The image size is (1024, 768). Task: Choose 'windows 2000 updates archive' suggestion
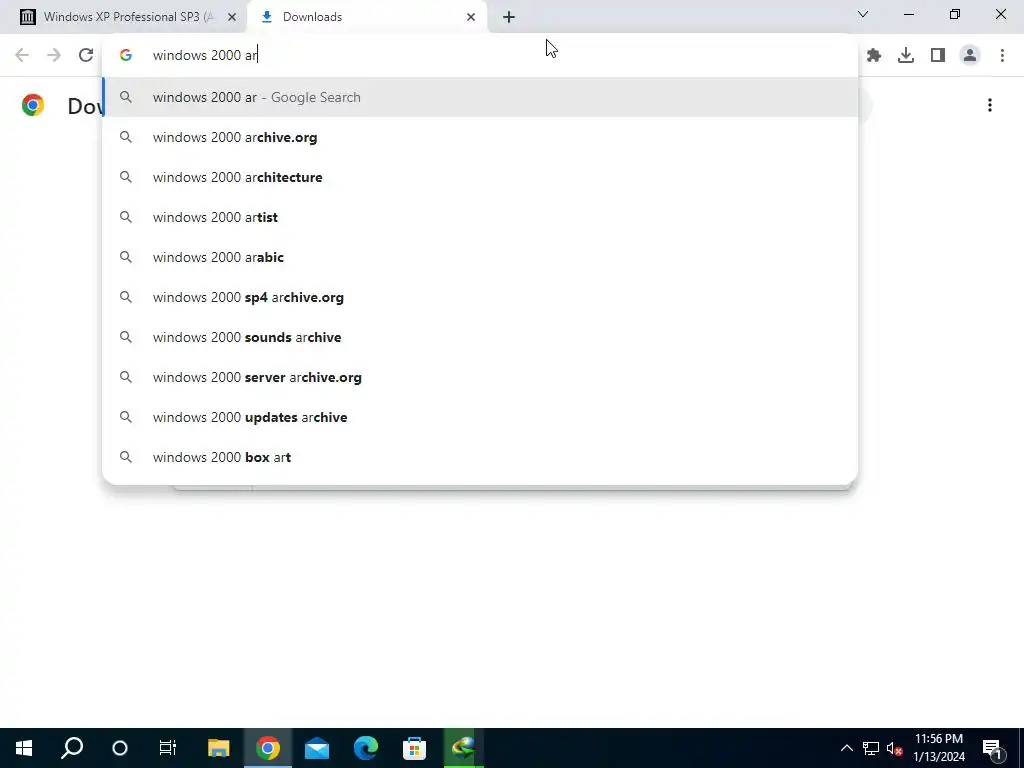(480, 417)
